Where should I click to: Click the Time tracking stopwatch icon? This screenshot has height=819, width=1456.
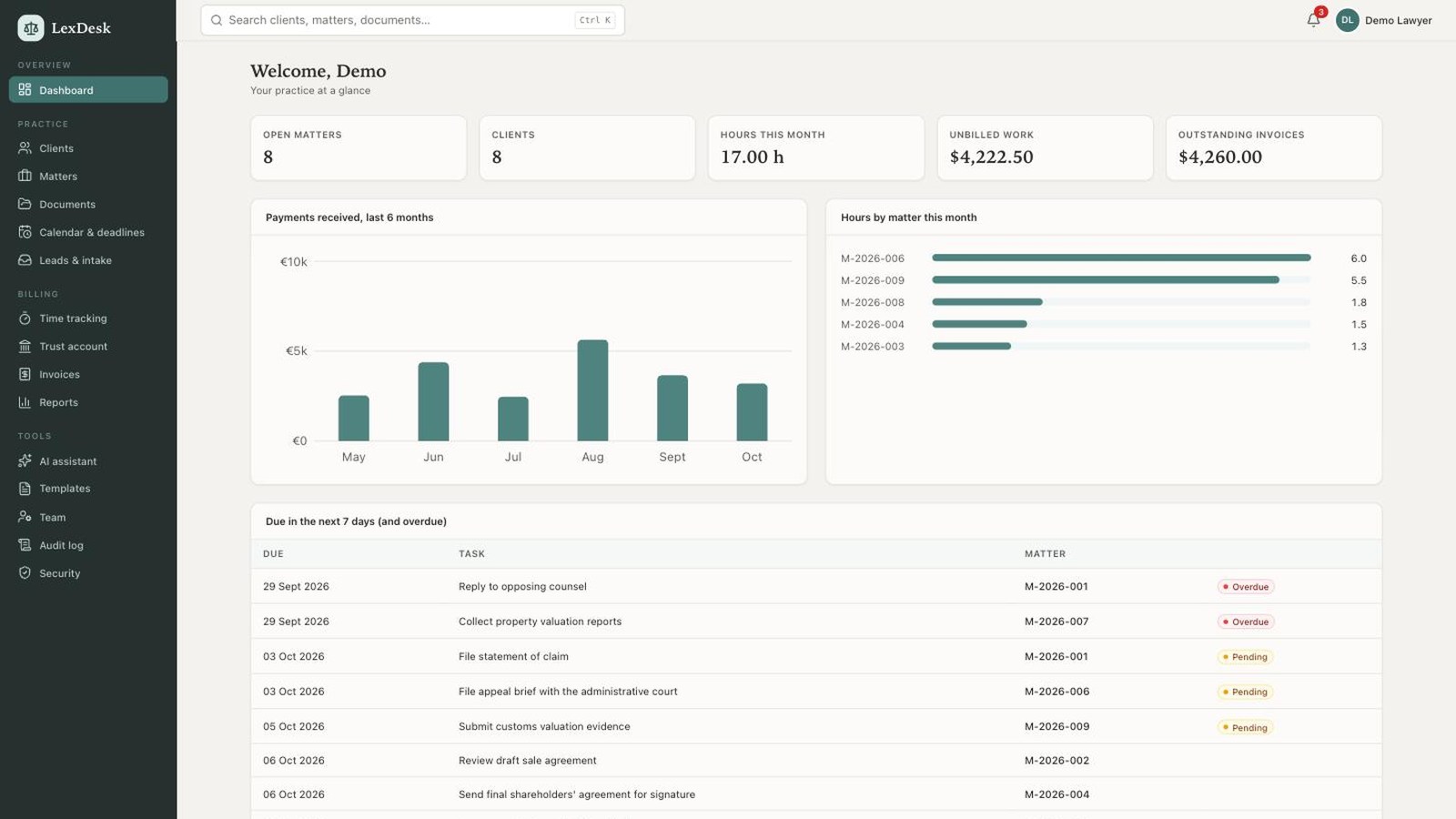point(25,318)
